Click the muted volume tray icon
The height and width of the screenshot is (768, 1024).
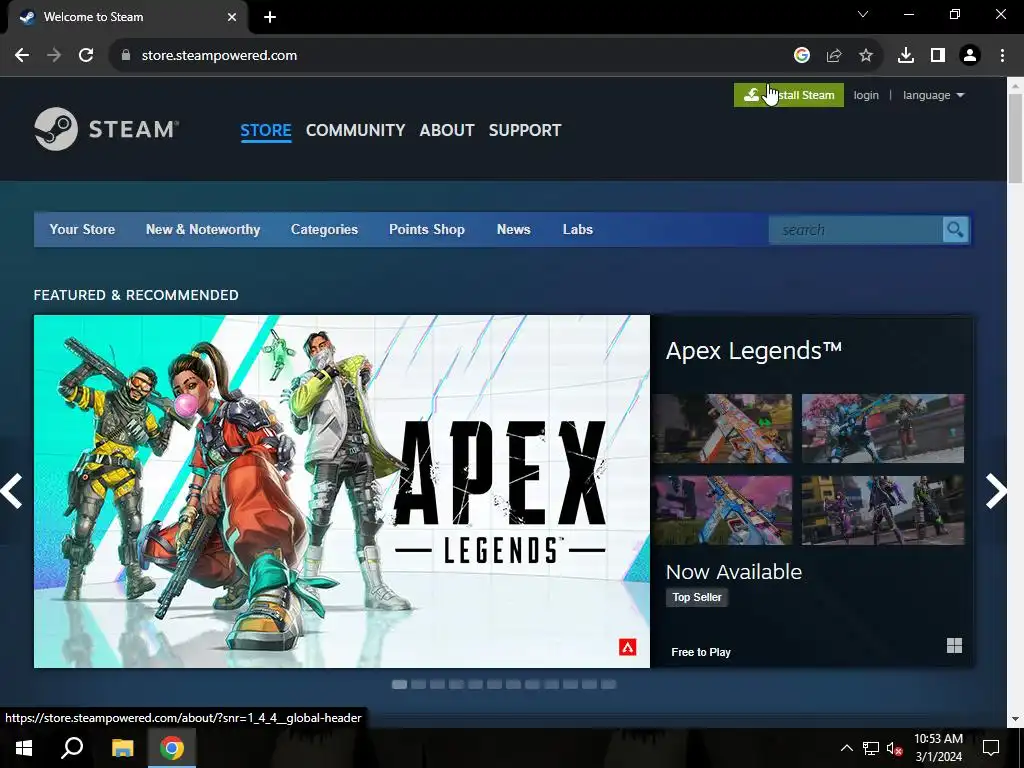(894, 748)
